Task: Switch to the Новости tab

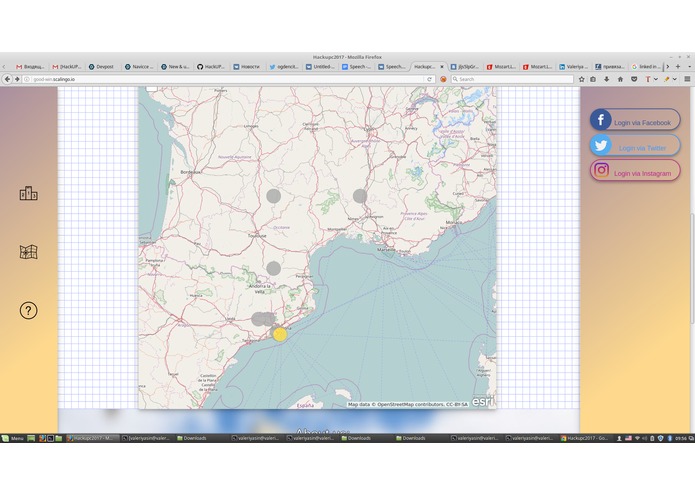Action: [248, 66]
